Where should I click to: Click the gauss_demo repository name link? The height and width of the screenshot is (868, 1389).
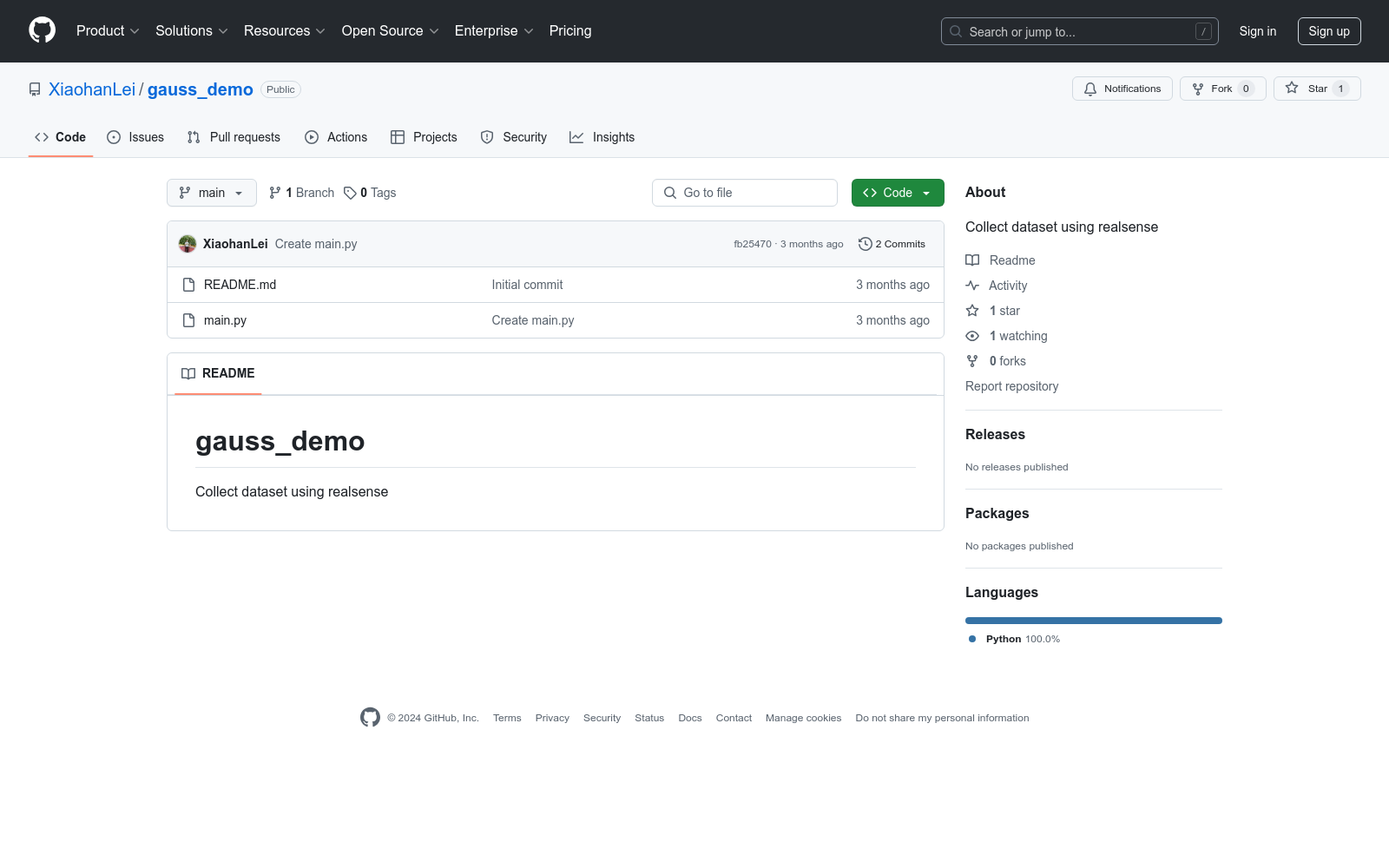(x=201, y=89)
